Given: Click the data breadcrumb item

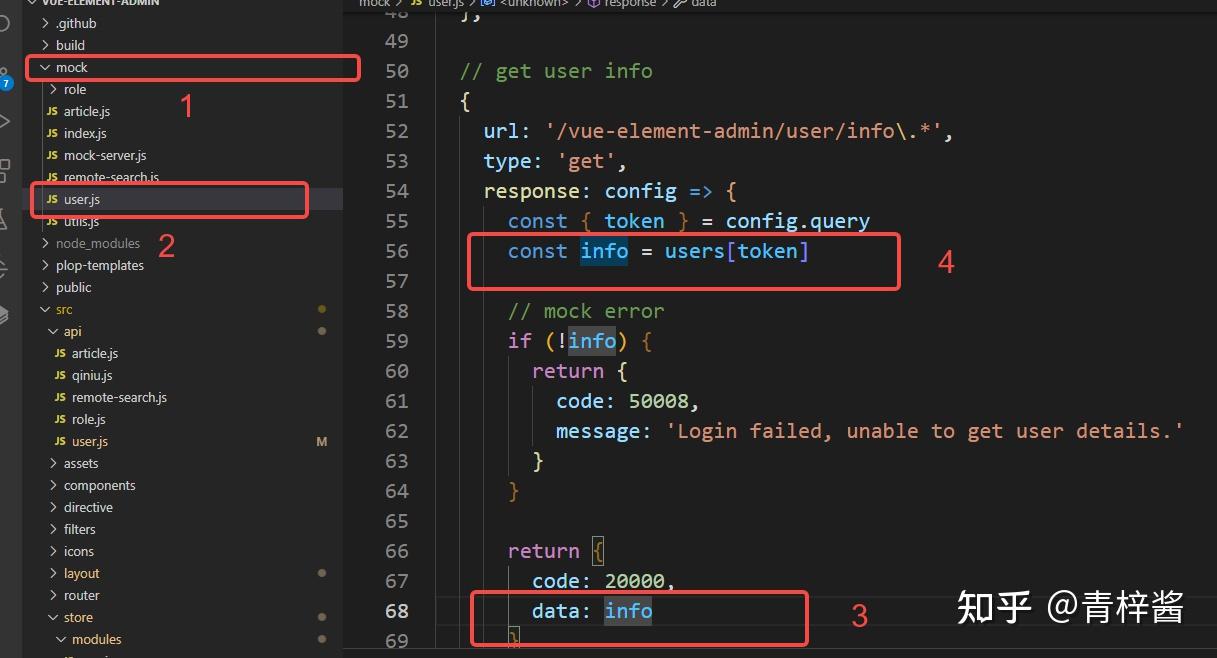Looking at the screenshot, I should click(x=704, y=4).
